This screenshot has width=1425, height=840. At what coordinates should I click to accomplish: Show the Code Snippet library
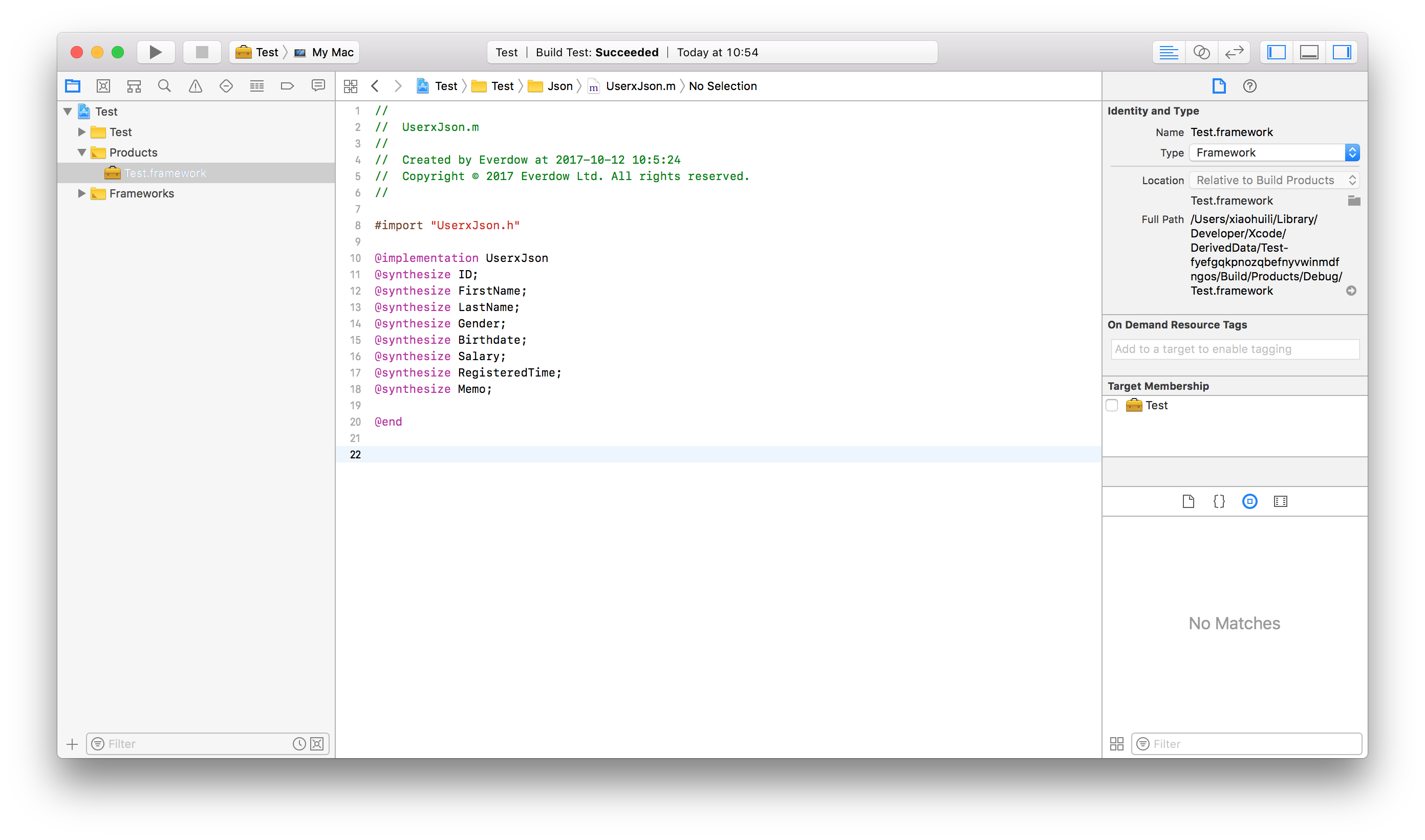point(1219,501)
